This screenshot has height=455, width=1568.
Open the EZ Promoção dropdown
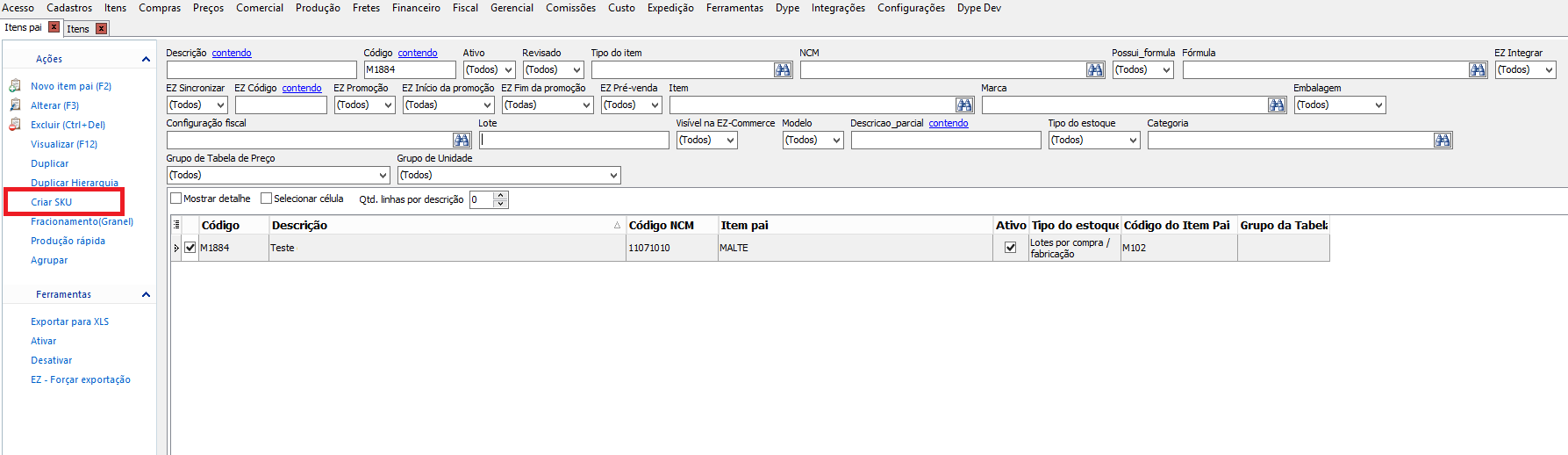click(365, 105)
